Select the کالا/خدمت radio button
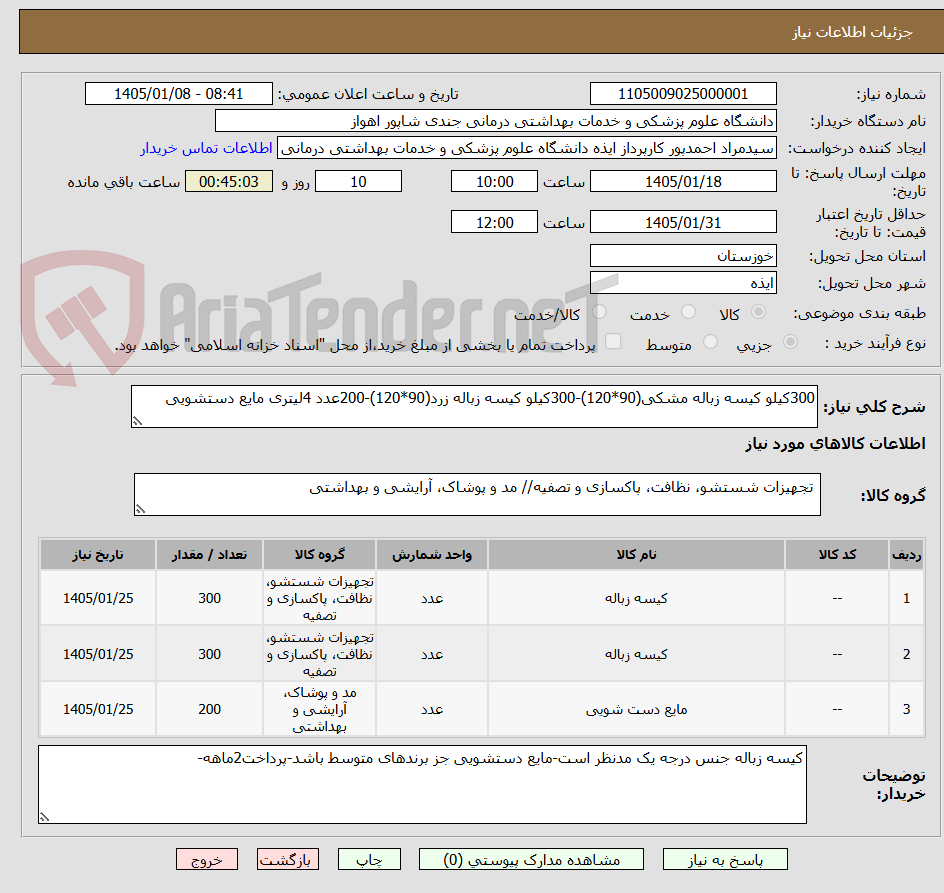The height and width of the screenshot is (893, 944). 599,312
